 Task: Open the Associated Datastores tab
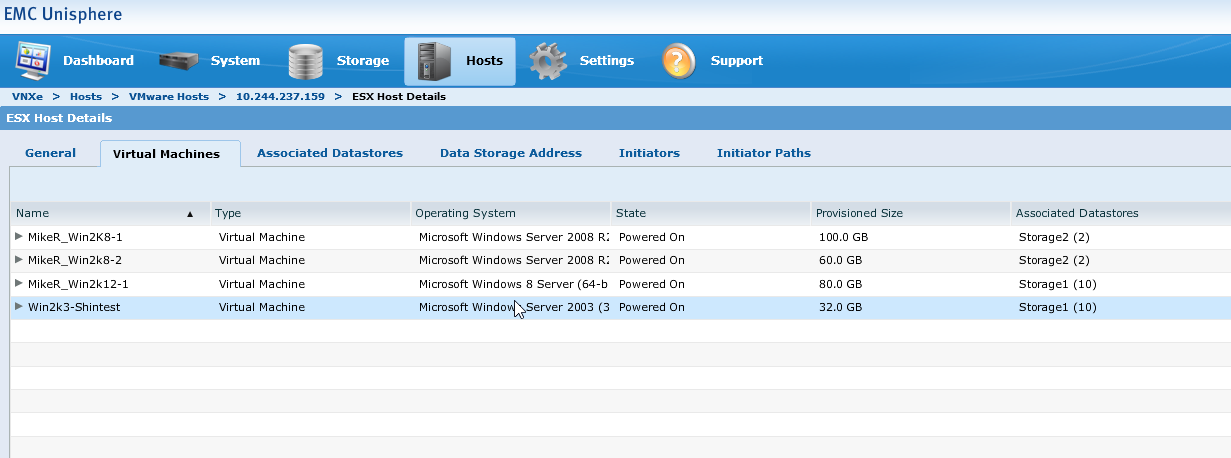330,153
